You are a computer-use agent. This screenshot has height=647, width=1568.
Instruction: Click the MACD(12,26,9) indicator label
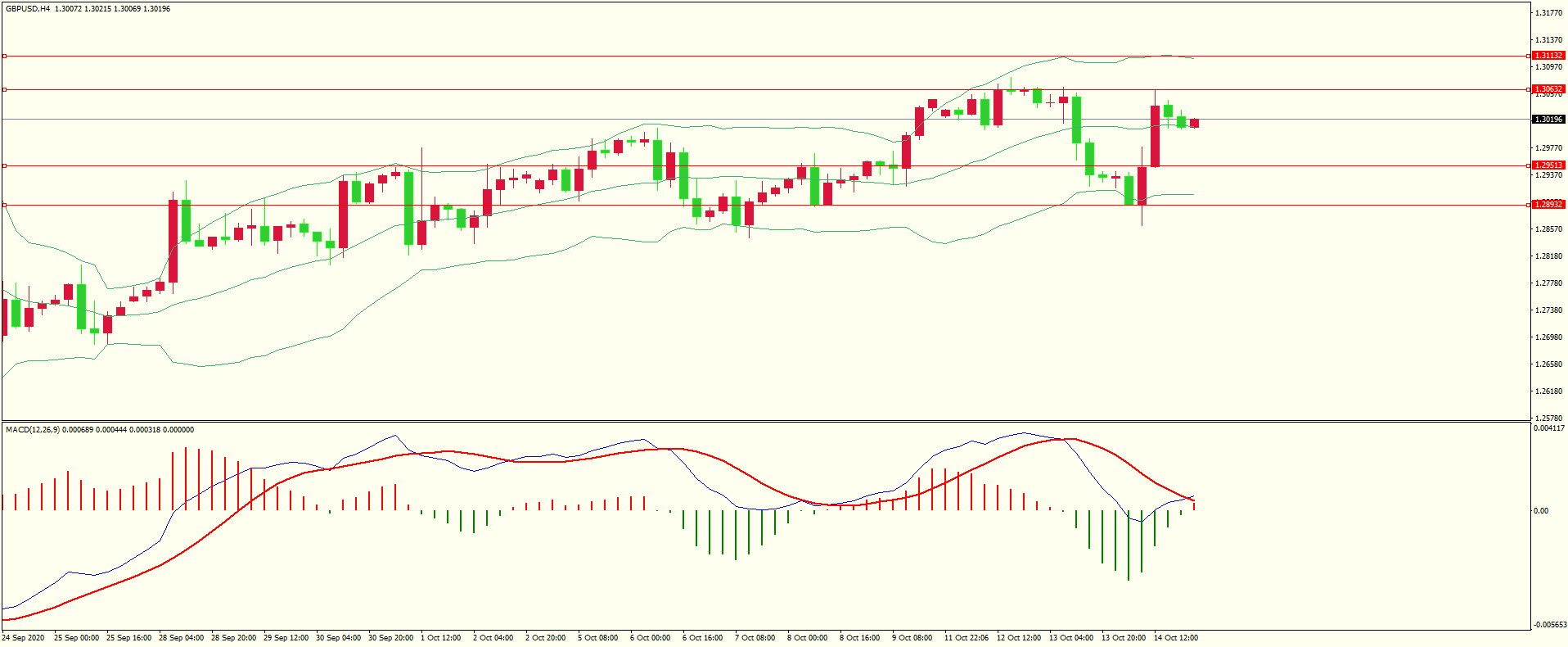point(32,430)
